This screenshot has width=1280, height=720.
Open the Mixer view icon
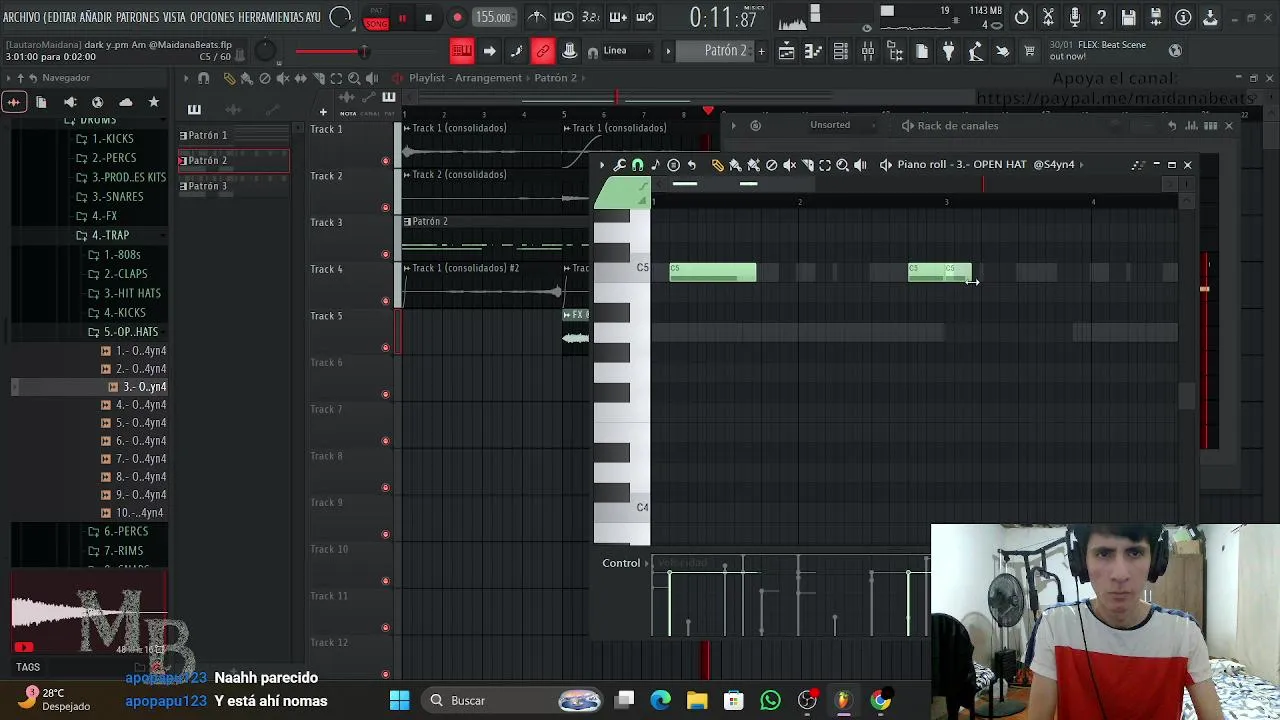[868, 51]
